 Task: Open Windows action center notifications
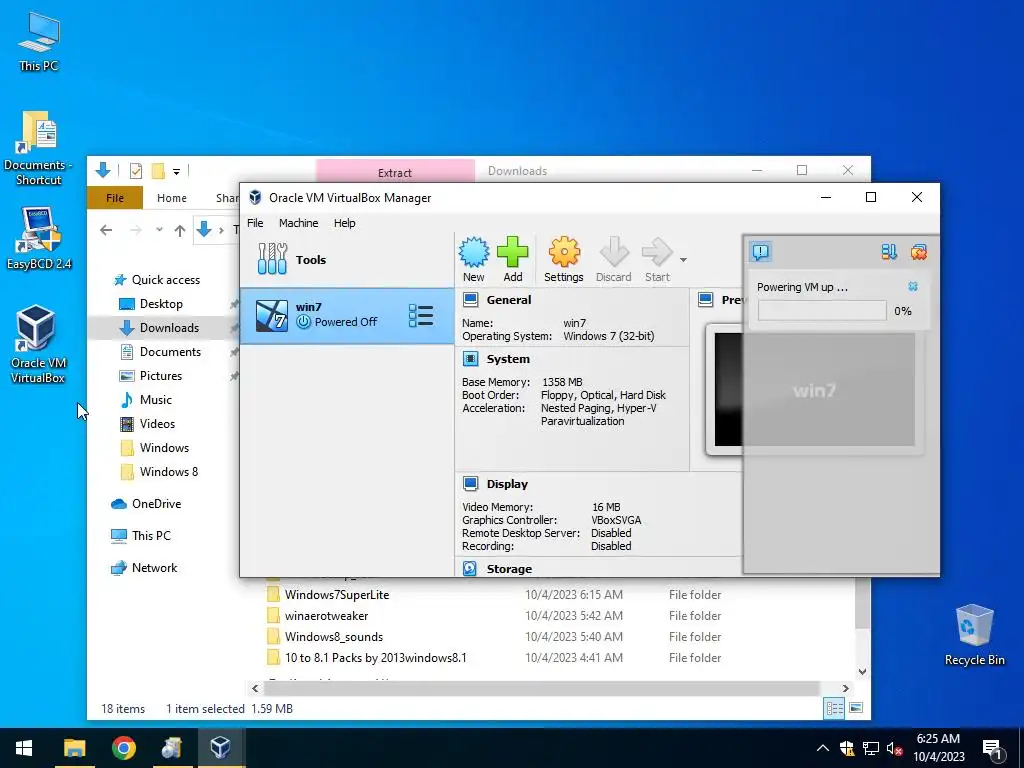[x=993, y=749]
